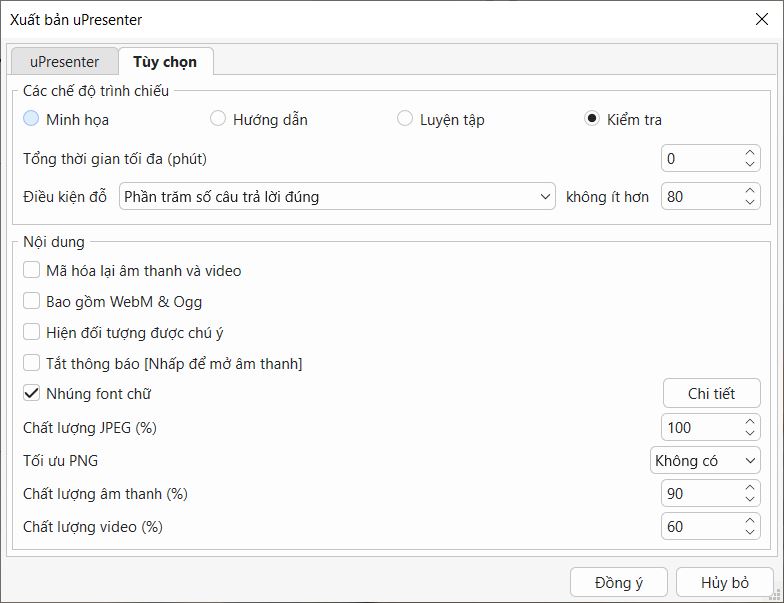Increase the Tổng thời gian tối đa value
Image resolution: width=784 pixels, height=603 pixels.
[751, 153]
